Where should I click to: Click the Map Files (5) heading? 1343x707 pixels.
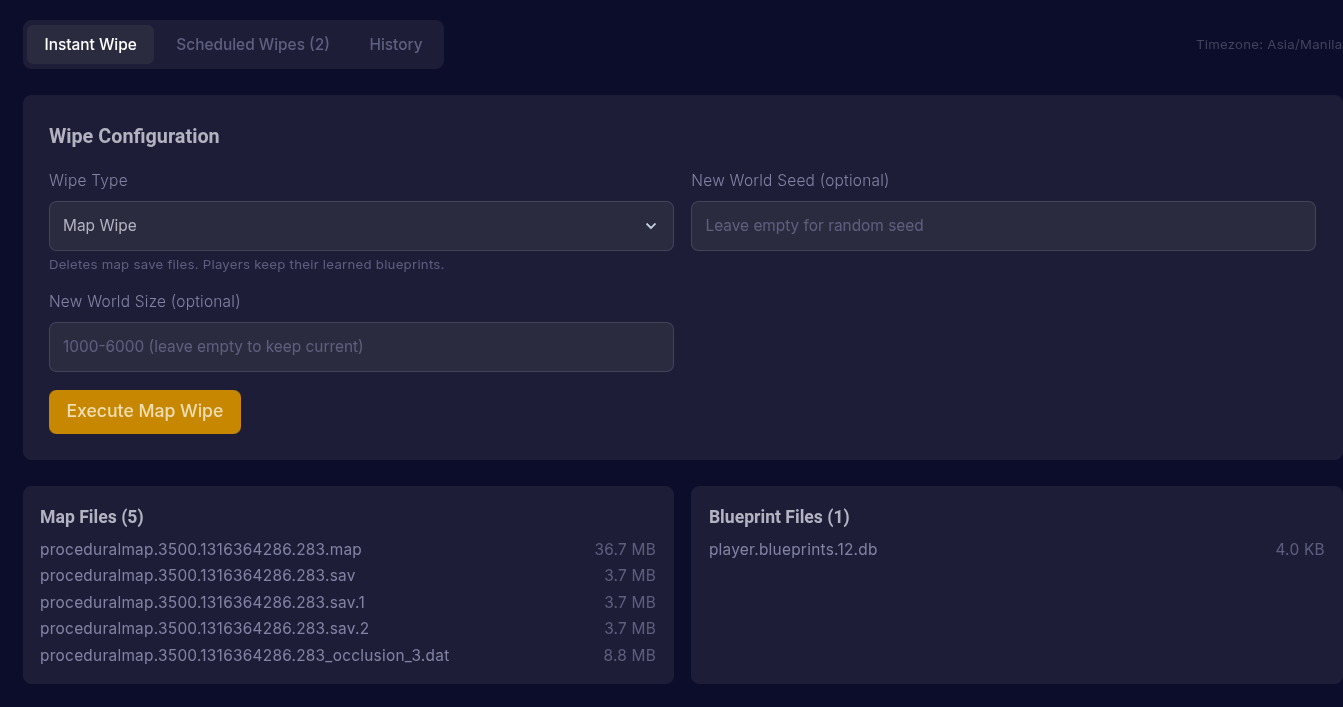pos(92,517)
